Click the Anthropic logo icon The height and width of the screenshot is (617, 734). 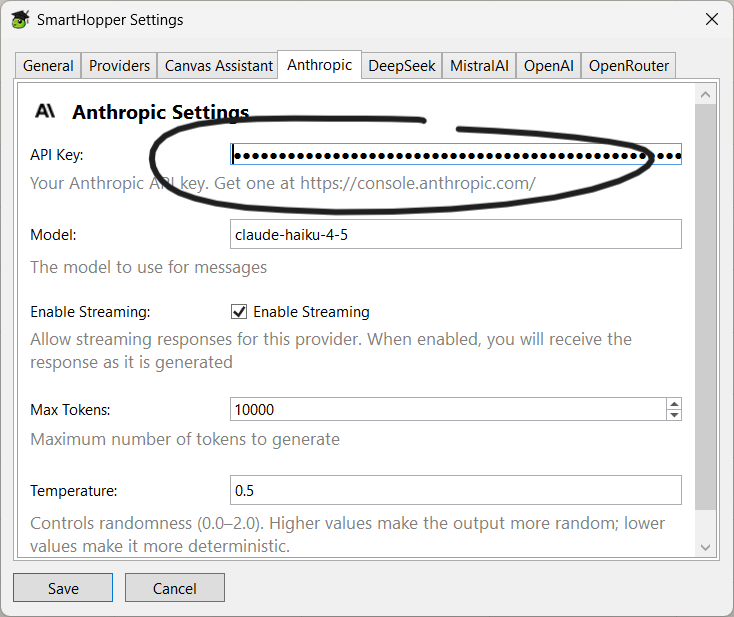45,111
